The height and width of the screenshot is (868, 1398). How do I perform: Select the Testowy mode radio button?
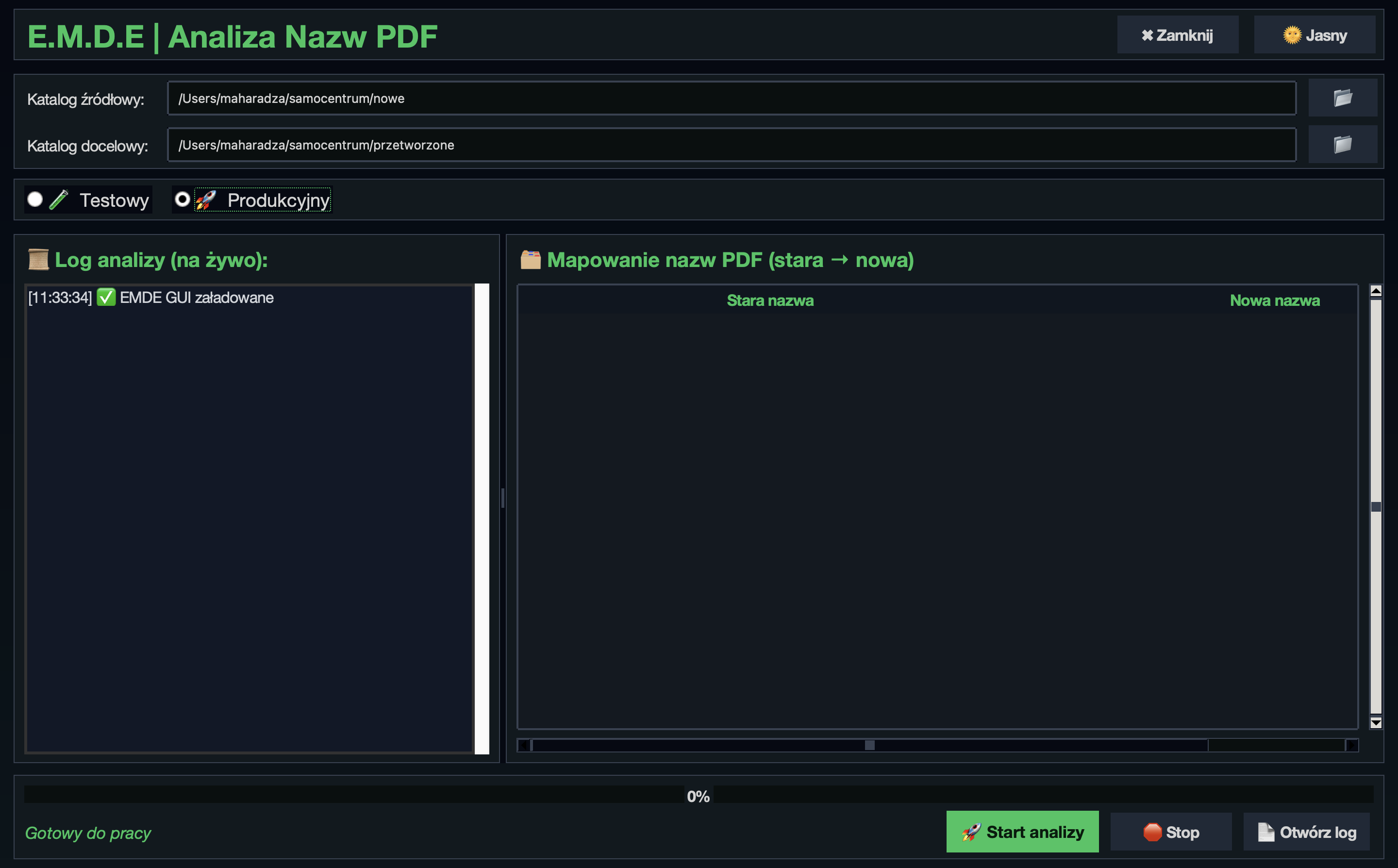35,200
